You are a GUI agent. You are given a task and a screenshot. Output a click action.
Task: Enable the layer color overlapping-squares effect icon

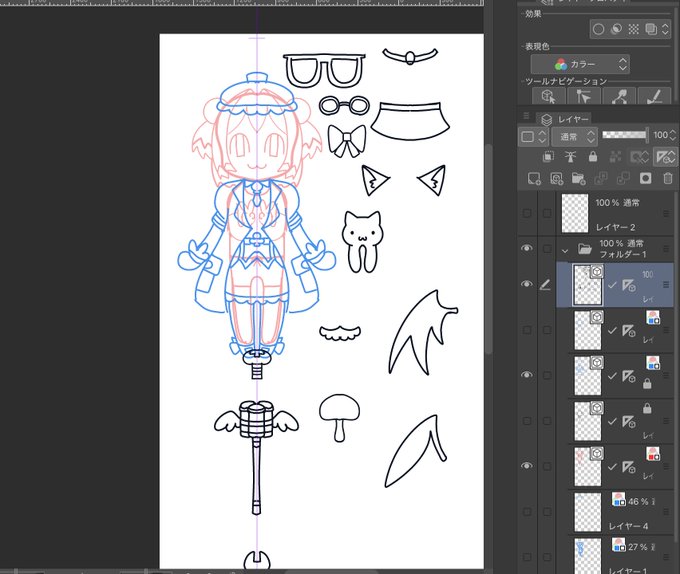tap(651, 29)
